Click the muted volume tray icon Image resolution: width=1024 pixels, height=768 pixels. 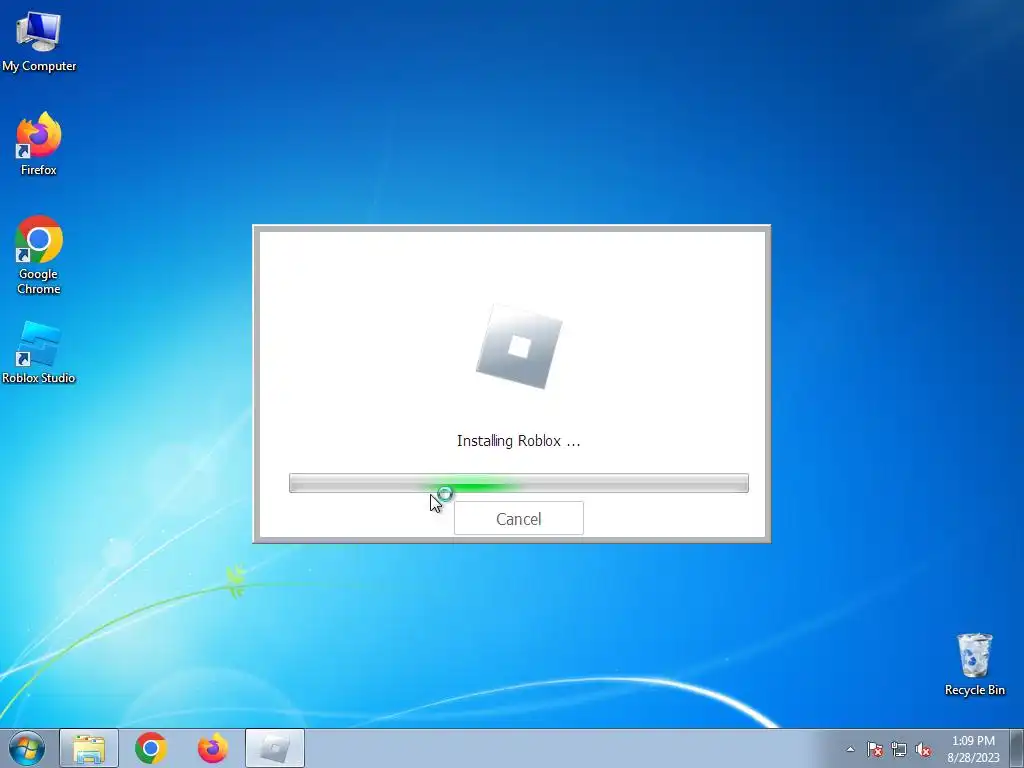(923, 749)
